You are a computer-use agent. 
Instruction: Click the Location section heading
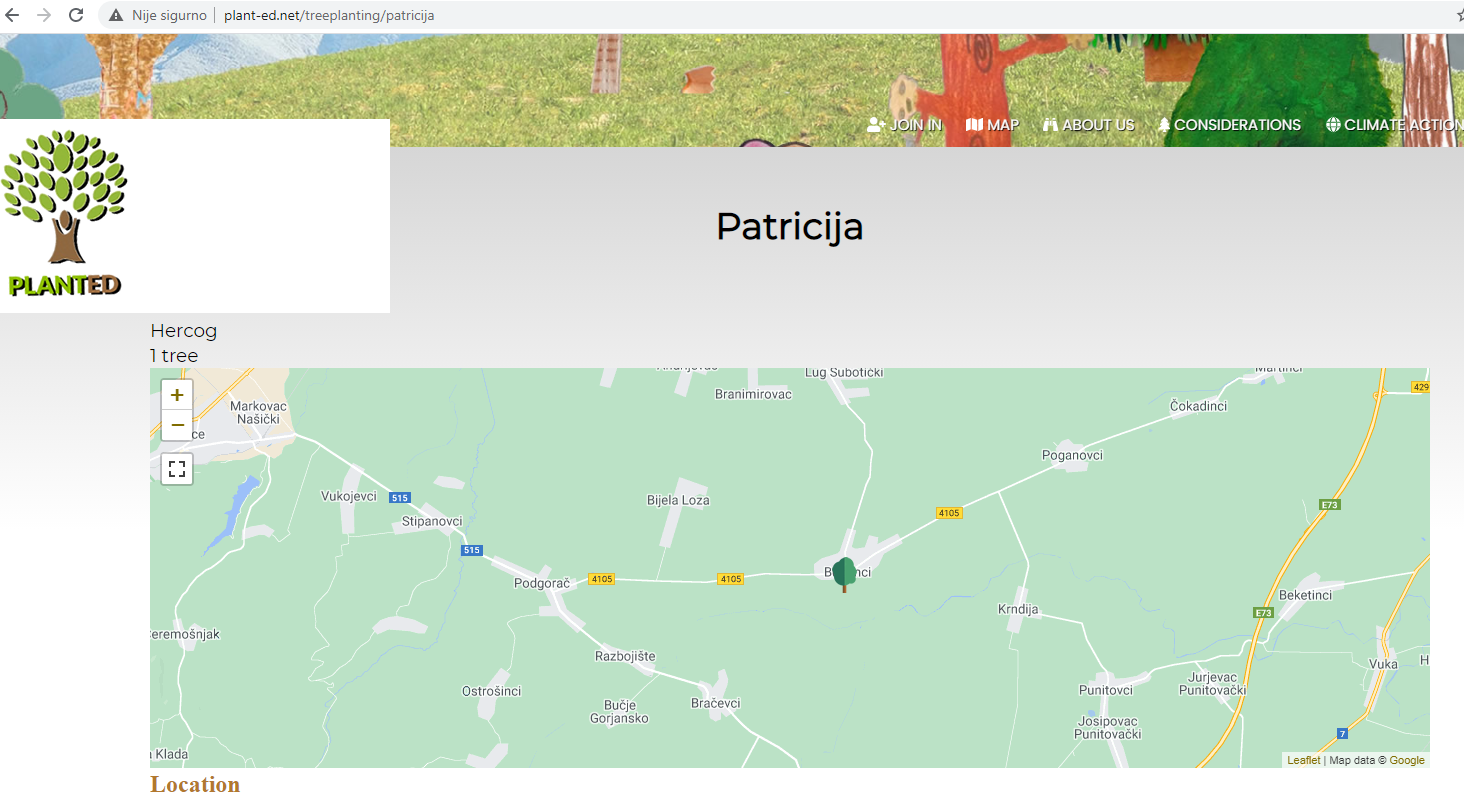tap(195, 784)
